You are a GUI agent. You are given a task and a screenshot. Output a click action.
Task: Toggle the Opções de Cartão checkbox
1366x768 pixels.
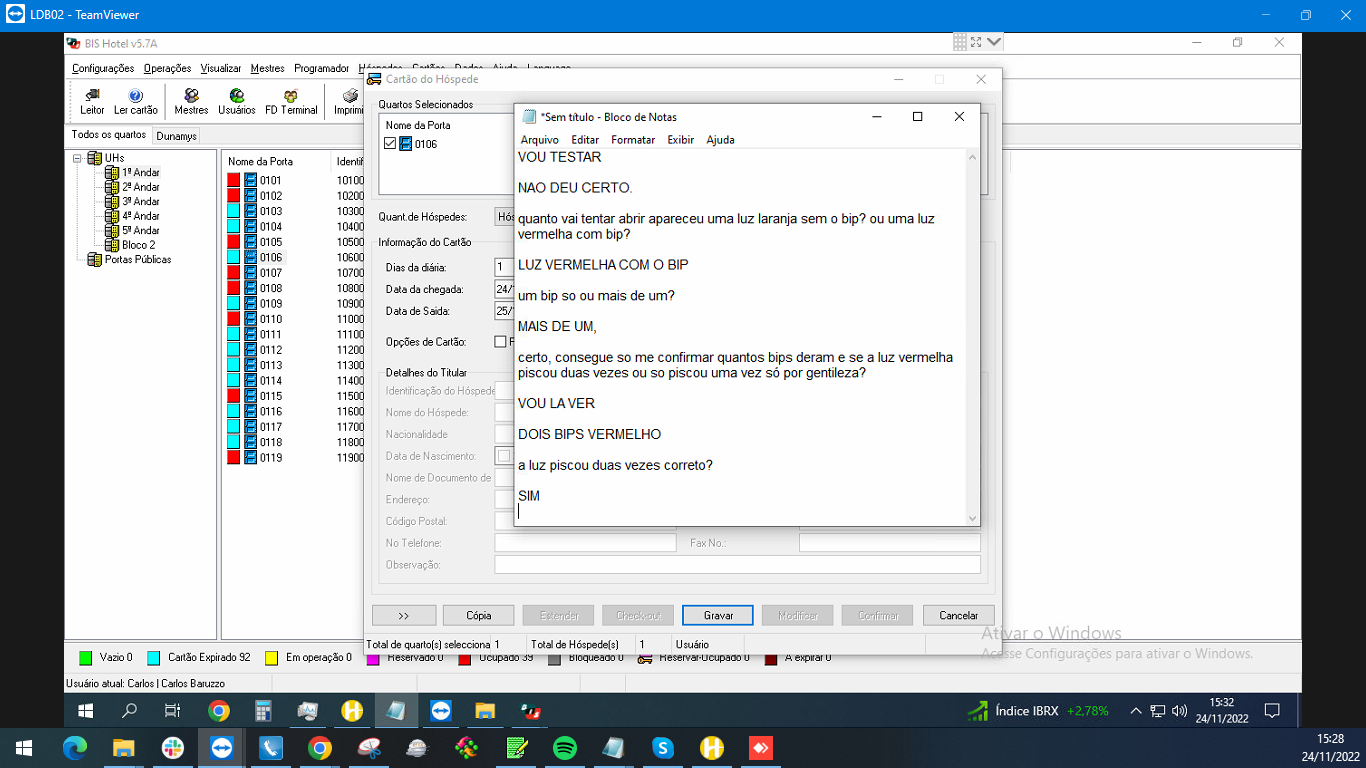[501, 342]
